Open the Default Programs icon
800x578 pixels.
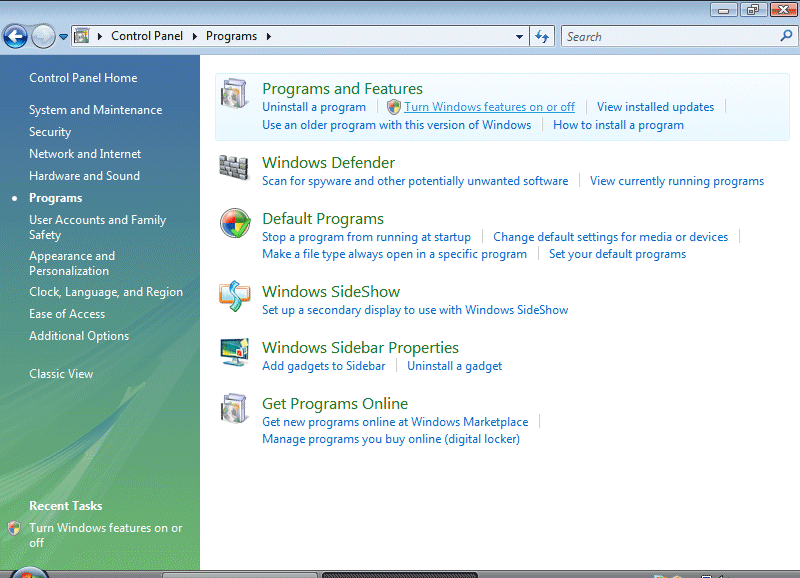click(x=234, y=224)
